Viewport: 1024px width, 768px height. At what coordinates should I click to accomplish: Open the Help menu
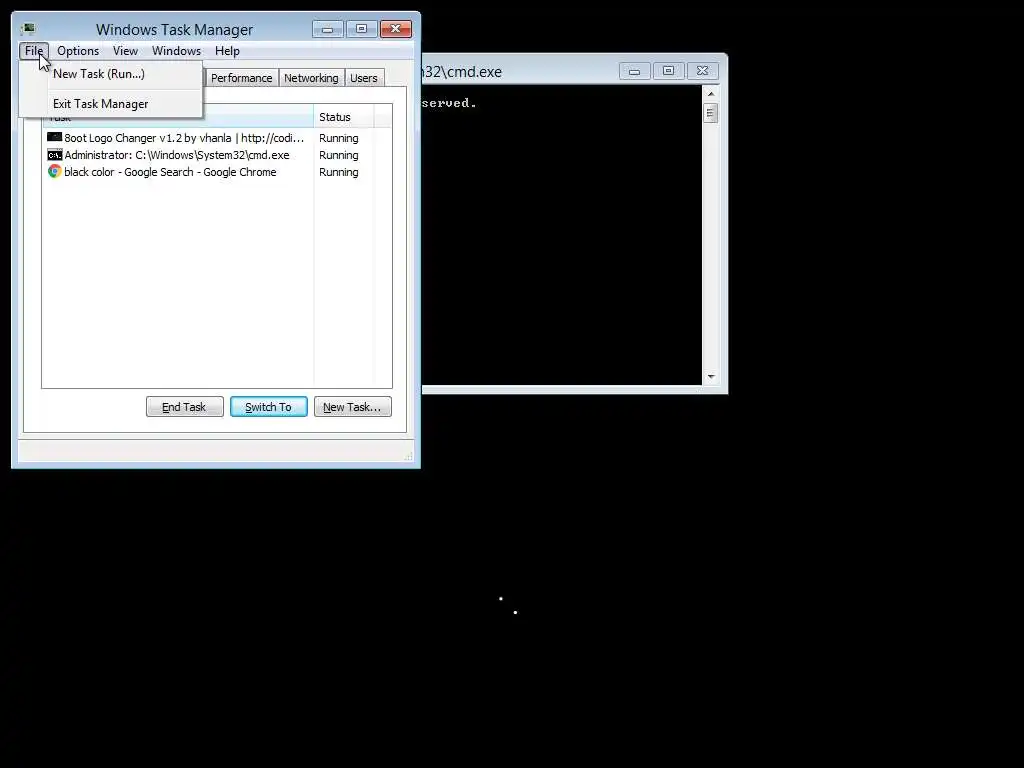click(227, 51)
